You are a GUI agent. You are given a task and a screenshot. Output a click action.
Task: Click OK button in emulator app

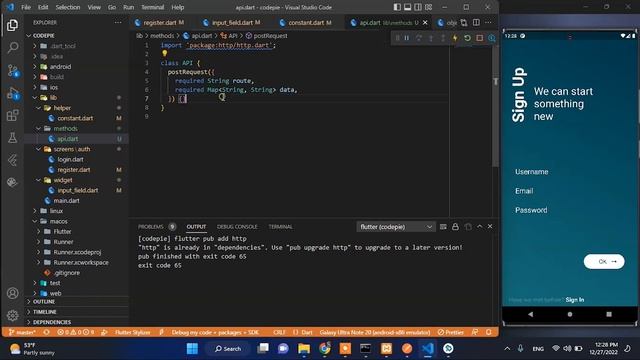click(604, 262)
